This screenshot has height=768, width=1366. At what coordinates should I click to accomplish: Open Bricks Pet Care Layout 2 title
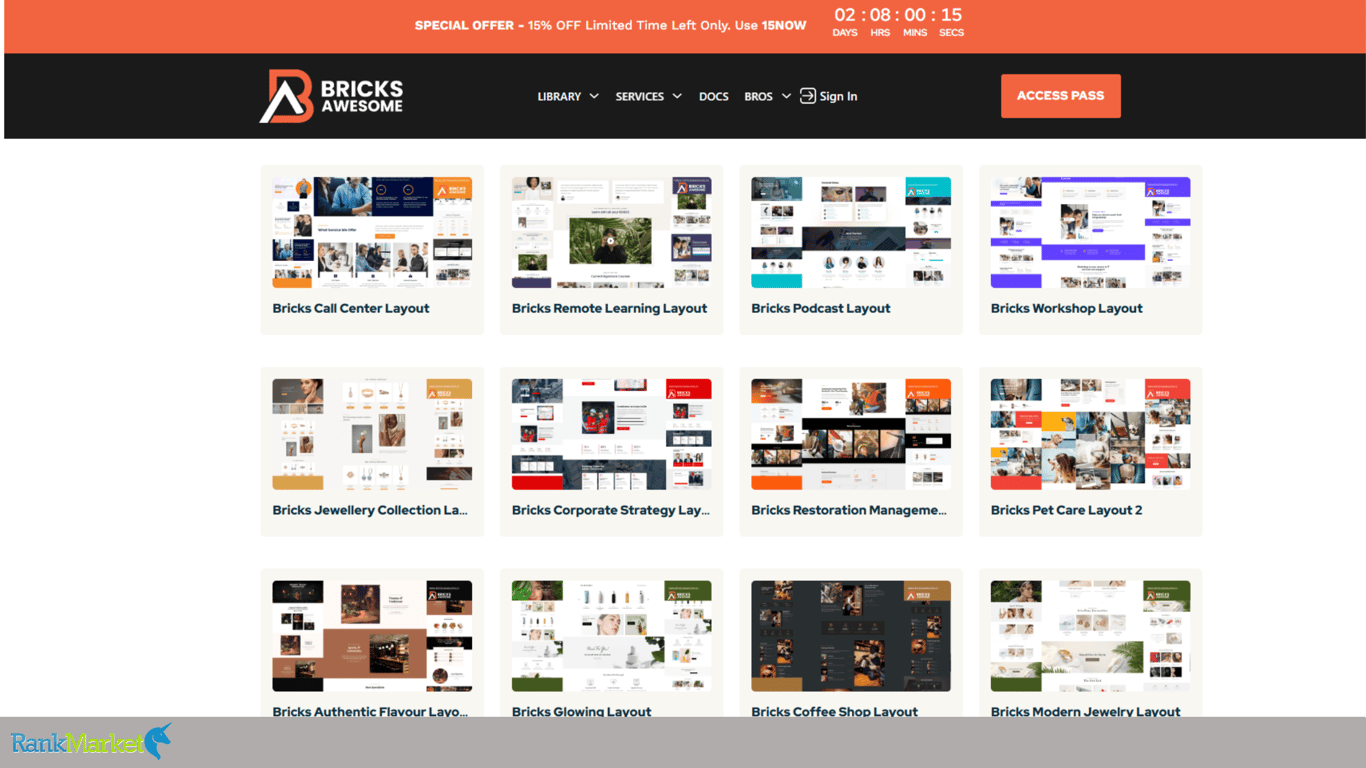coord(1066,510)
